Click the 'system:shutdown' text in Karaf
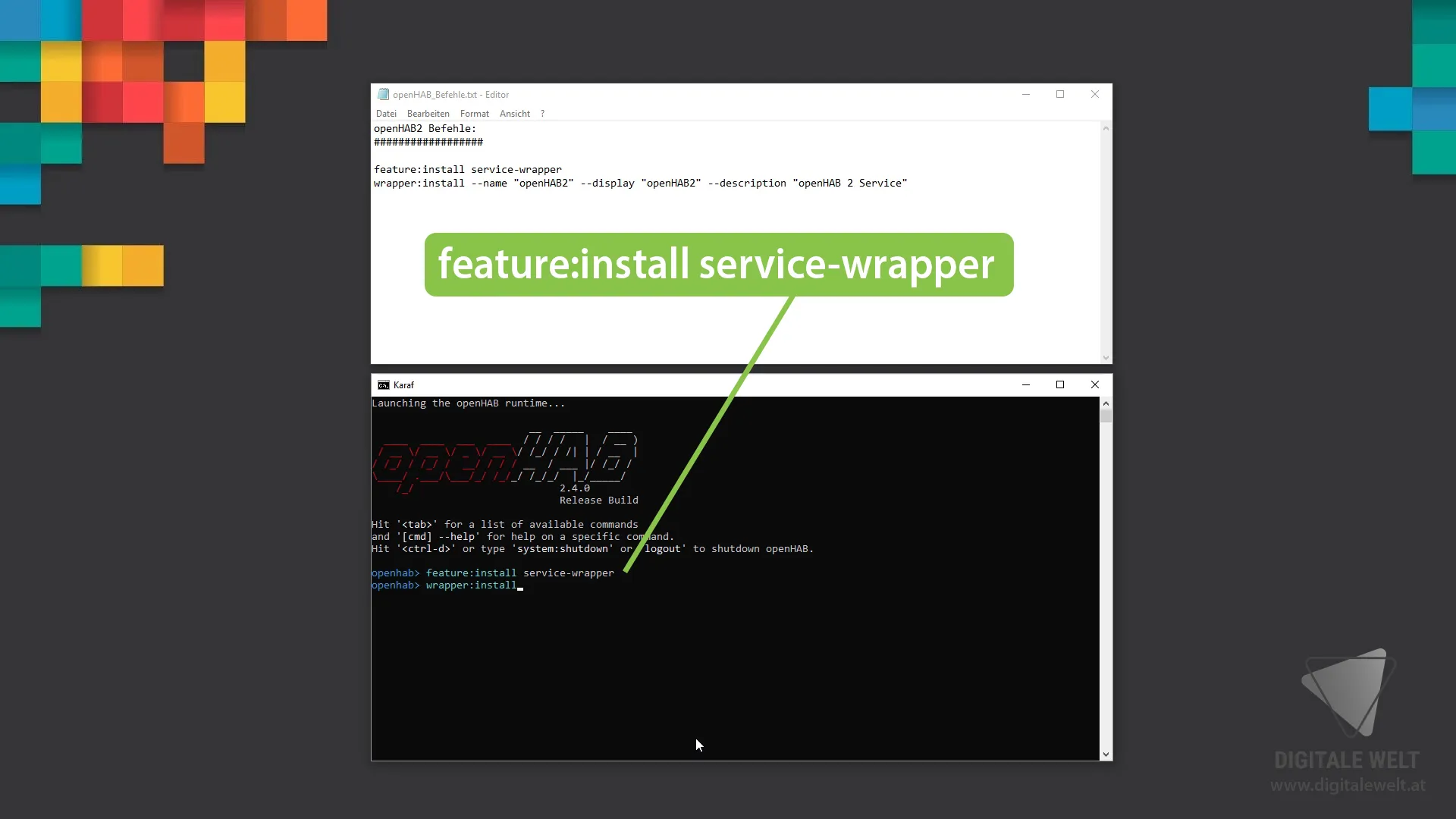Viewport: 1456px width, 819px height. point(563,549)
